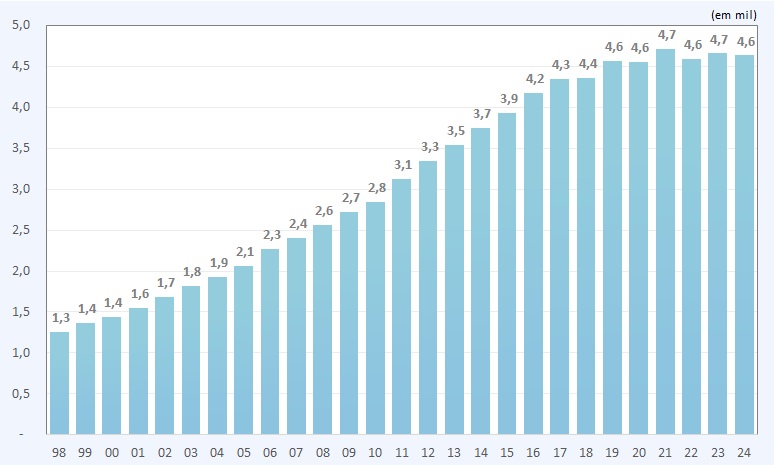The width and height of the screenshot is (774, 465).
Task: Click the (em mil) unit note
Action: point(734,15)
